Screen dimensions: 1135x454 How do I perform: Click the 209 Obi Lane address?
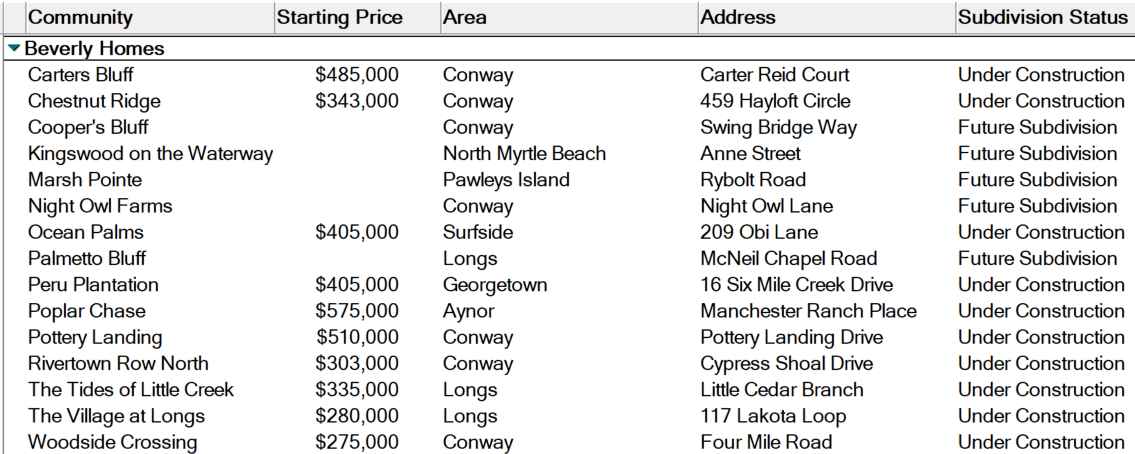click(x=759, y=232)
